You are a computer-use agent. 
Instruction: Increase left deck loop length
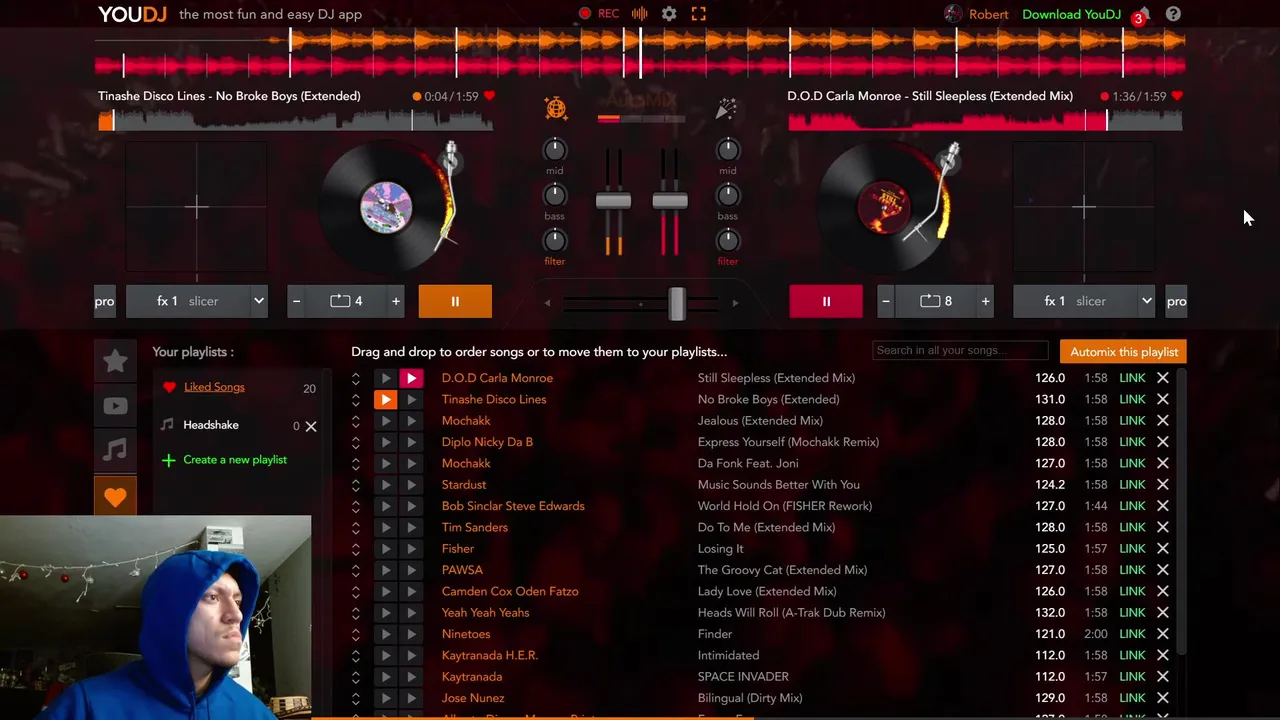click(396, 301)
